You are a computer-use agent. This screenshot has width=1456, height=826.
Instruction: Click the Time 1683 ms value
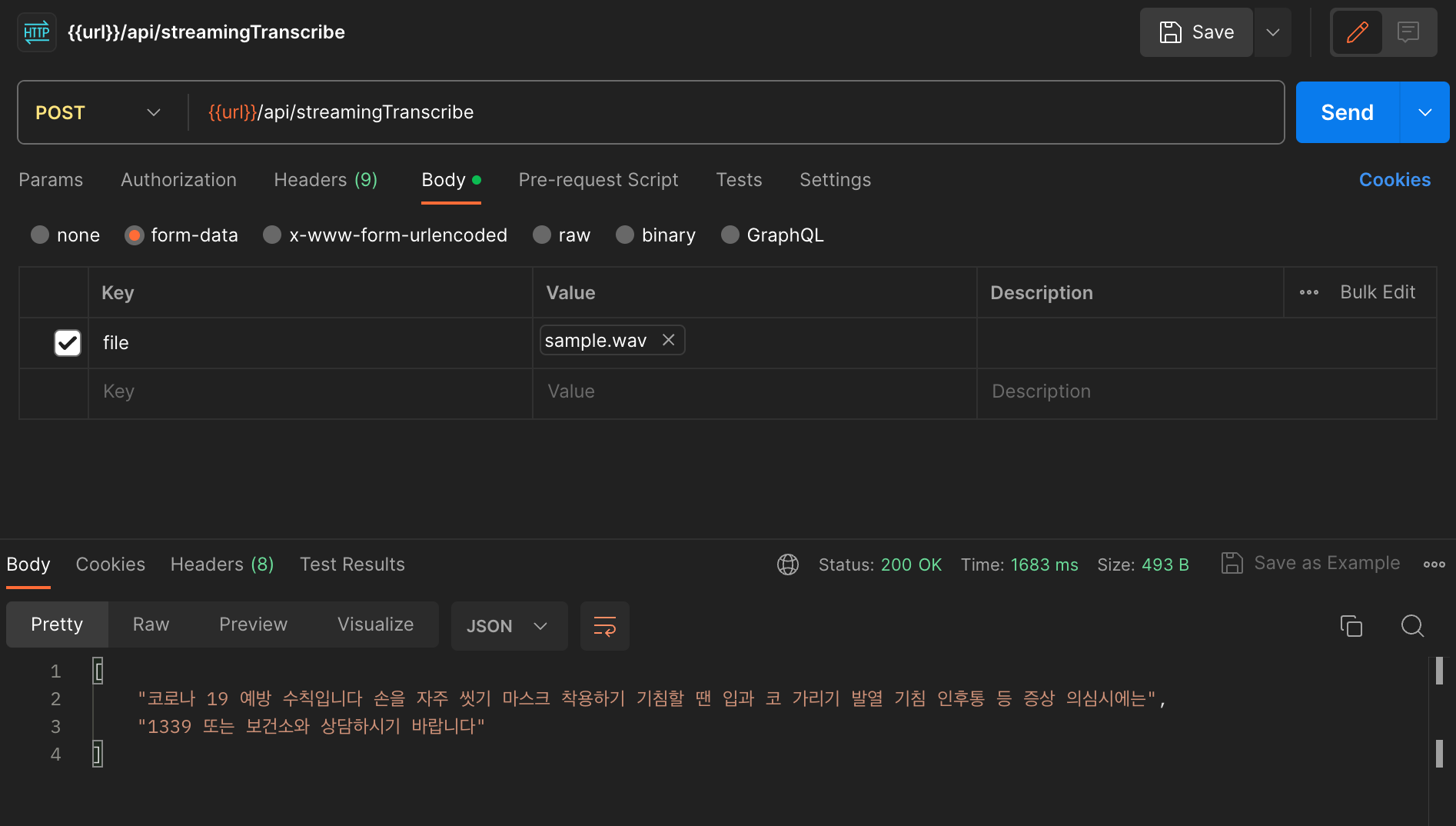point(1044,565)
